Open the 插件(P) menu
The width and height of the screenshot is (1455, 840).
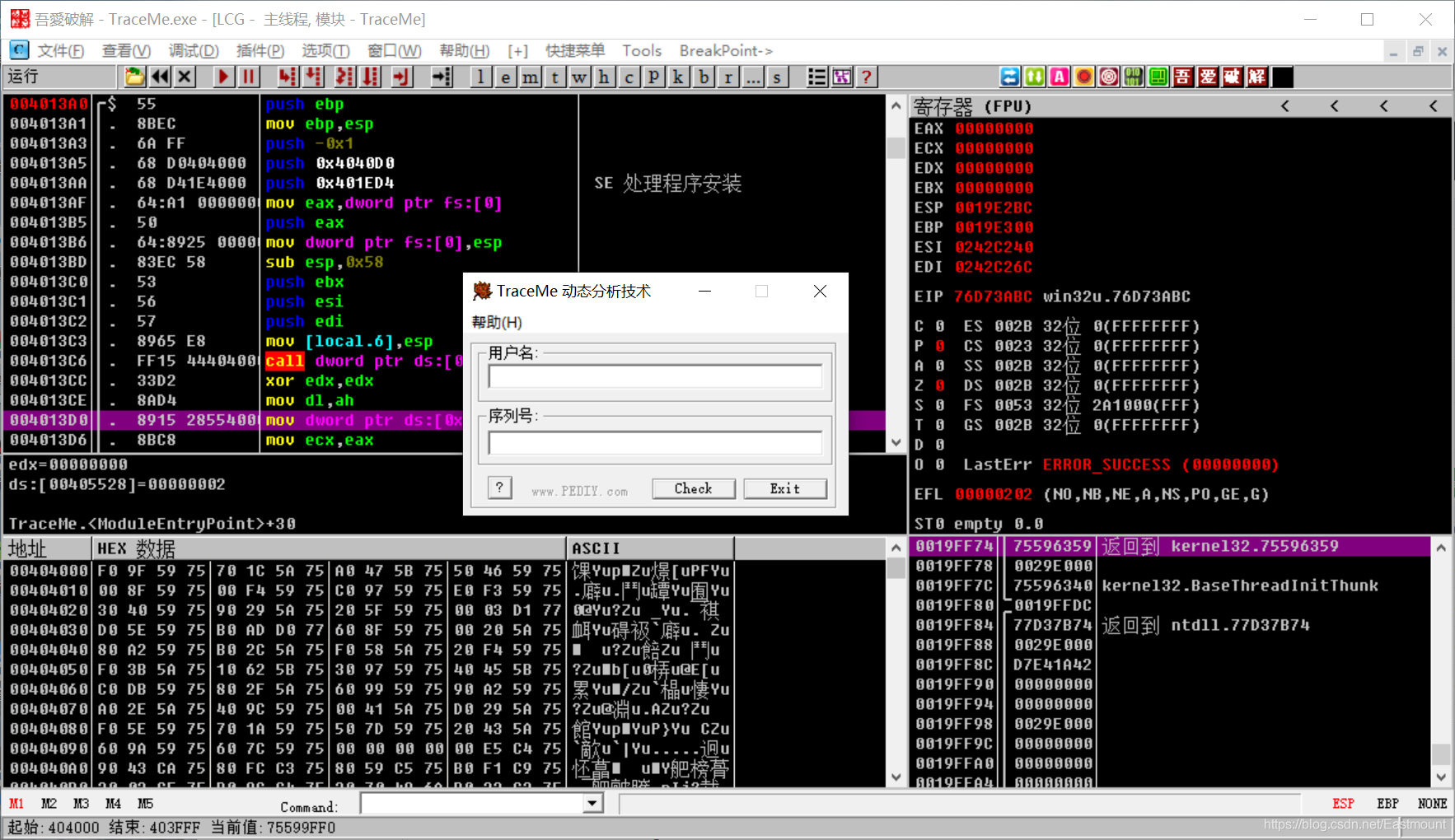(x=260, y=51)
